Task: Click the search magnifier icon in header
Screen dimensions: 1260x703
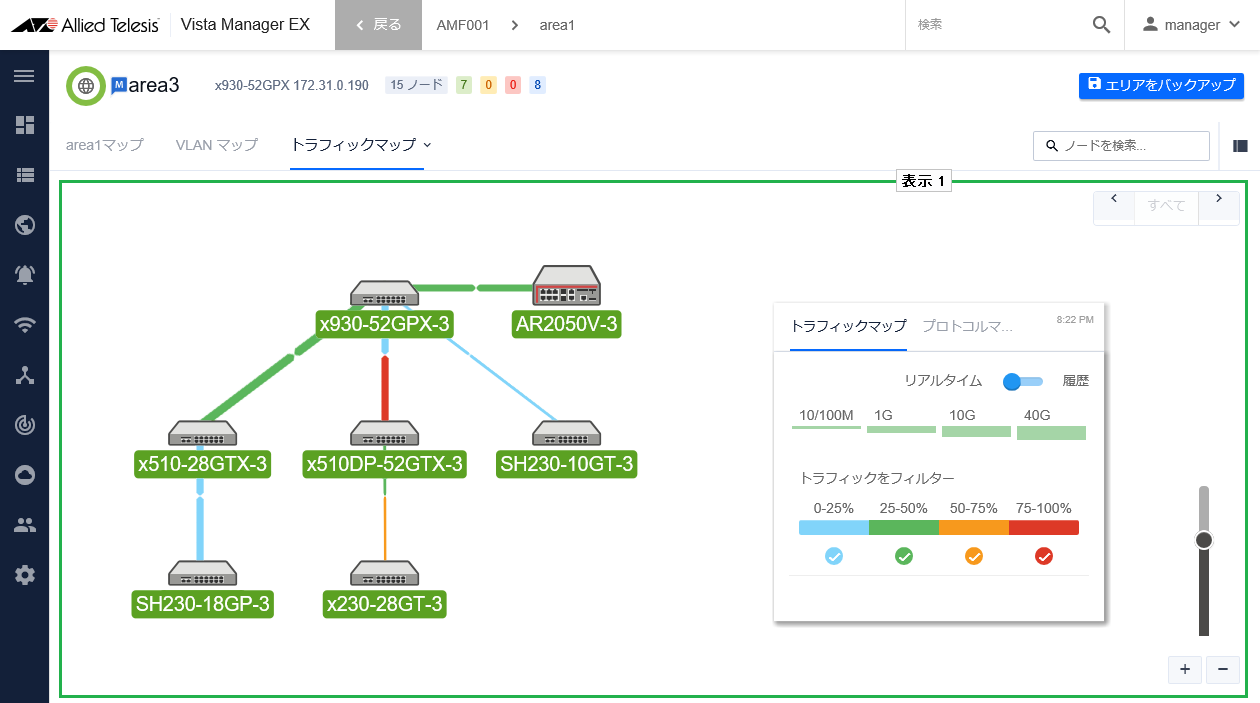Action: 1101,25
